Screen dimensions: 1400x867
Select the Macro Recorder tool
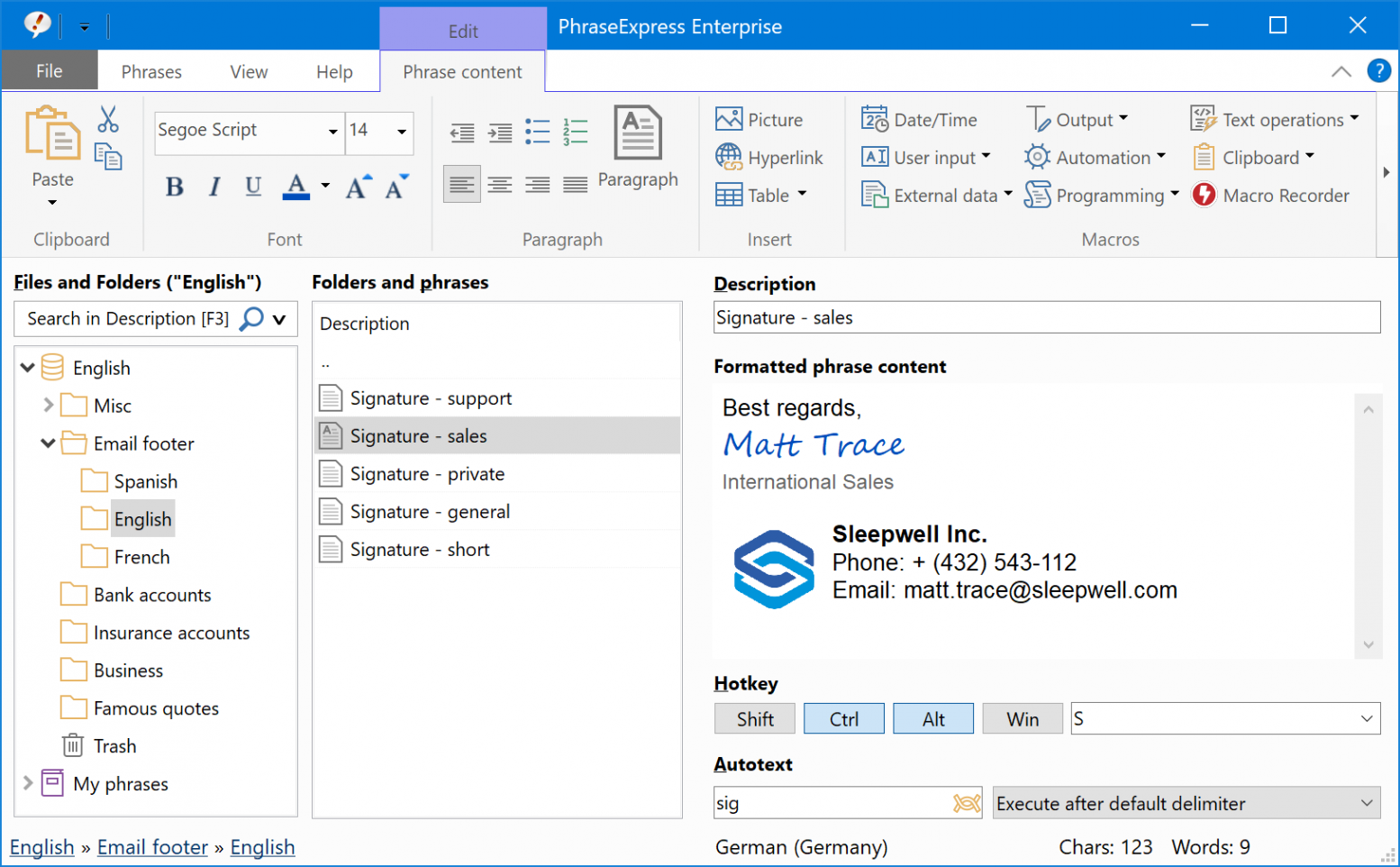1272,195
